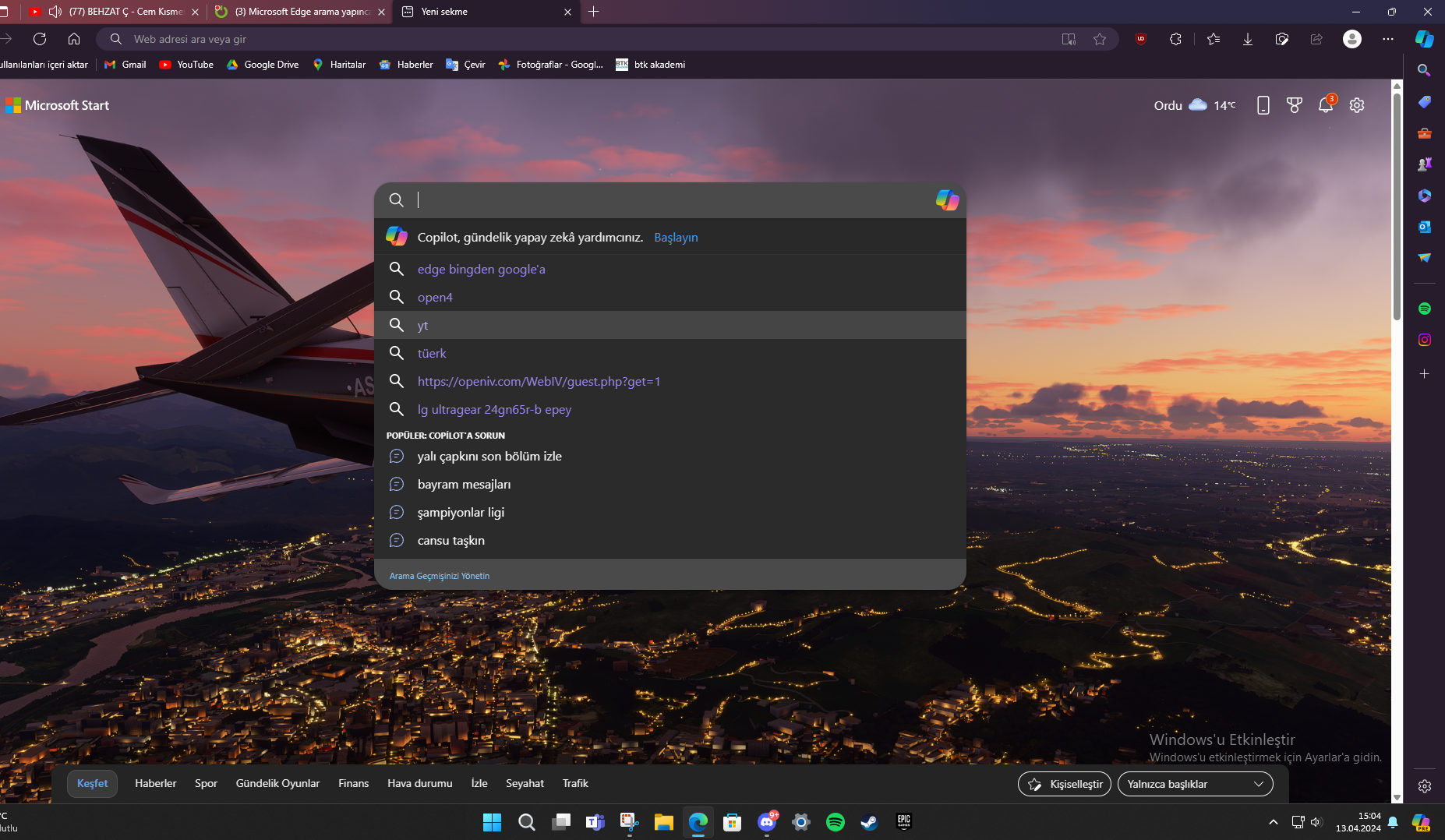Select the Haberler feed tab
The height and width of the screenshot is (840, 1445).
tap(156, 783)
